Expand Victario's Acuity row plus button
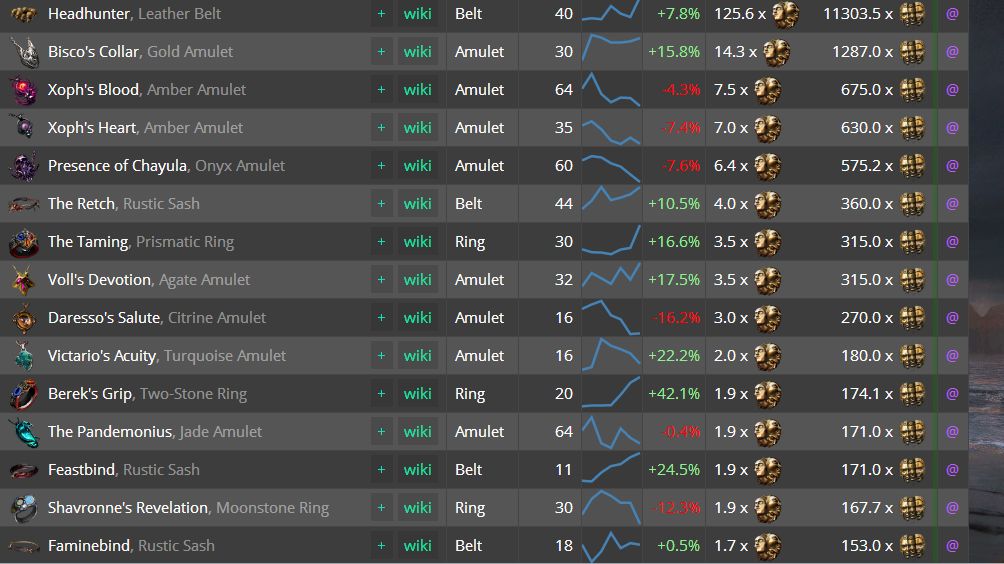This screenshot has height=564, width=1004. click(381, 356)
